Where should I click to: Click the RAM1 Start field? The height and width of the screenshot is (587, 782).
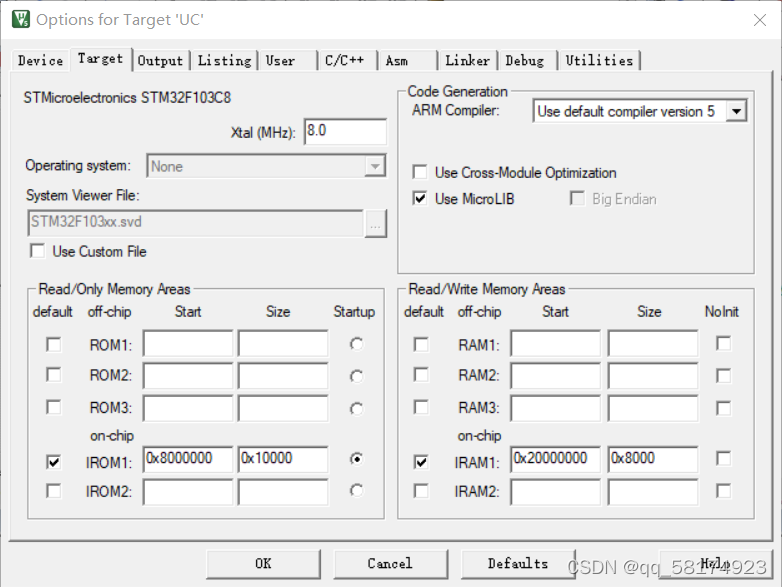point(556,343)
